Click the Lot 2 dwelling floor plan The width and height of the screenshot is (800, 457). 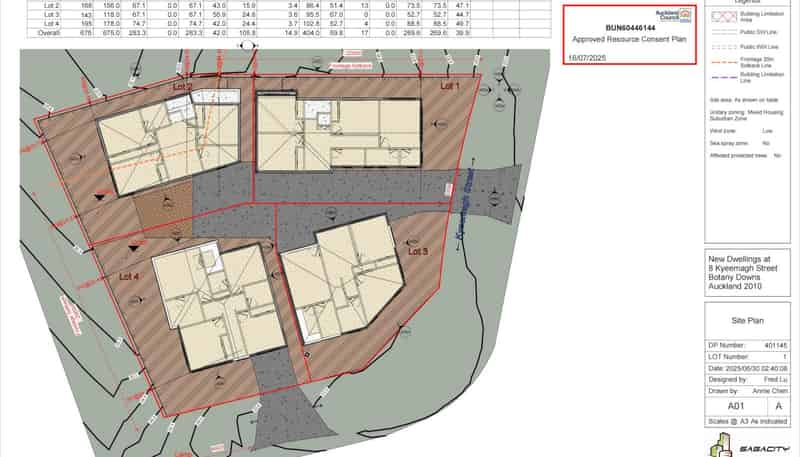169,143
